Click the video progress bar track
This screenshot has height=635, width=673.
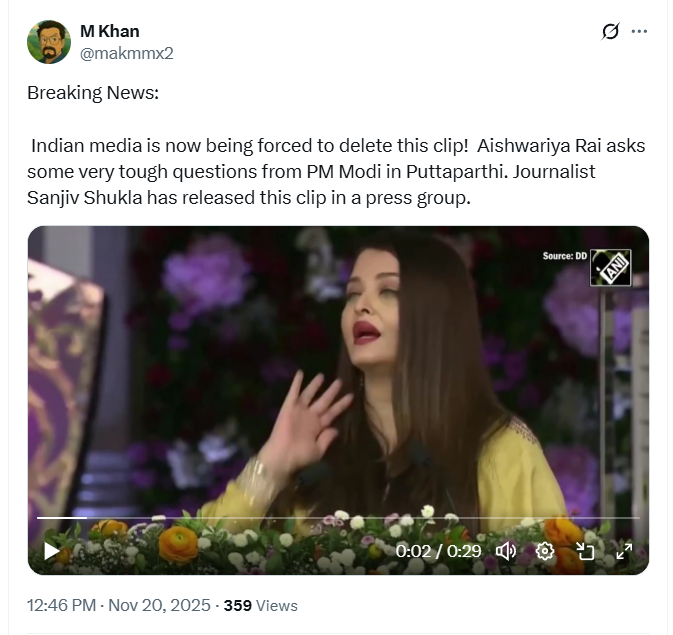click(x=338, y=518)
